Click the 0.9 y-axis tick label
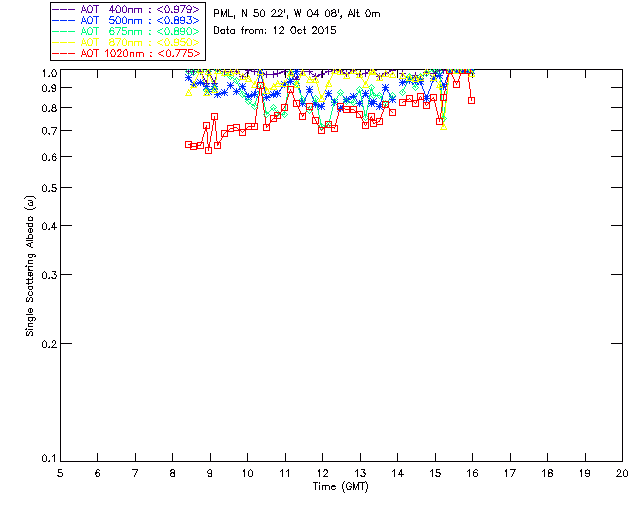This screenshot has width=640, height=512. (x=49, y=88)
